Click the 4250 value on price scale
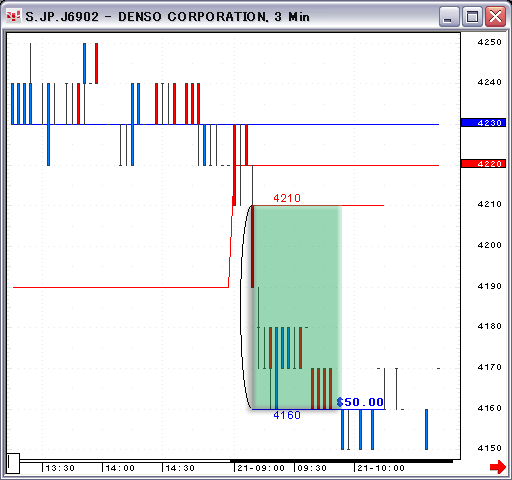Viewport: 512px width, 480px height. (x=489, y=42)
